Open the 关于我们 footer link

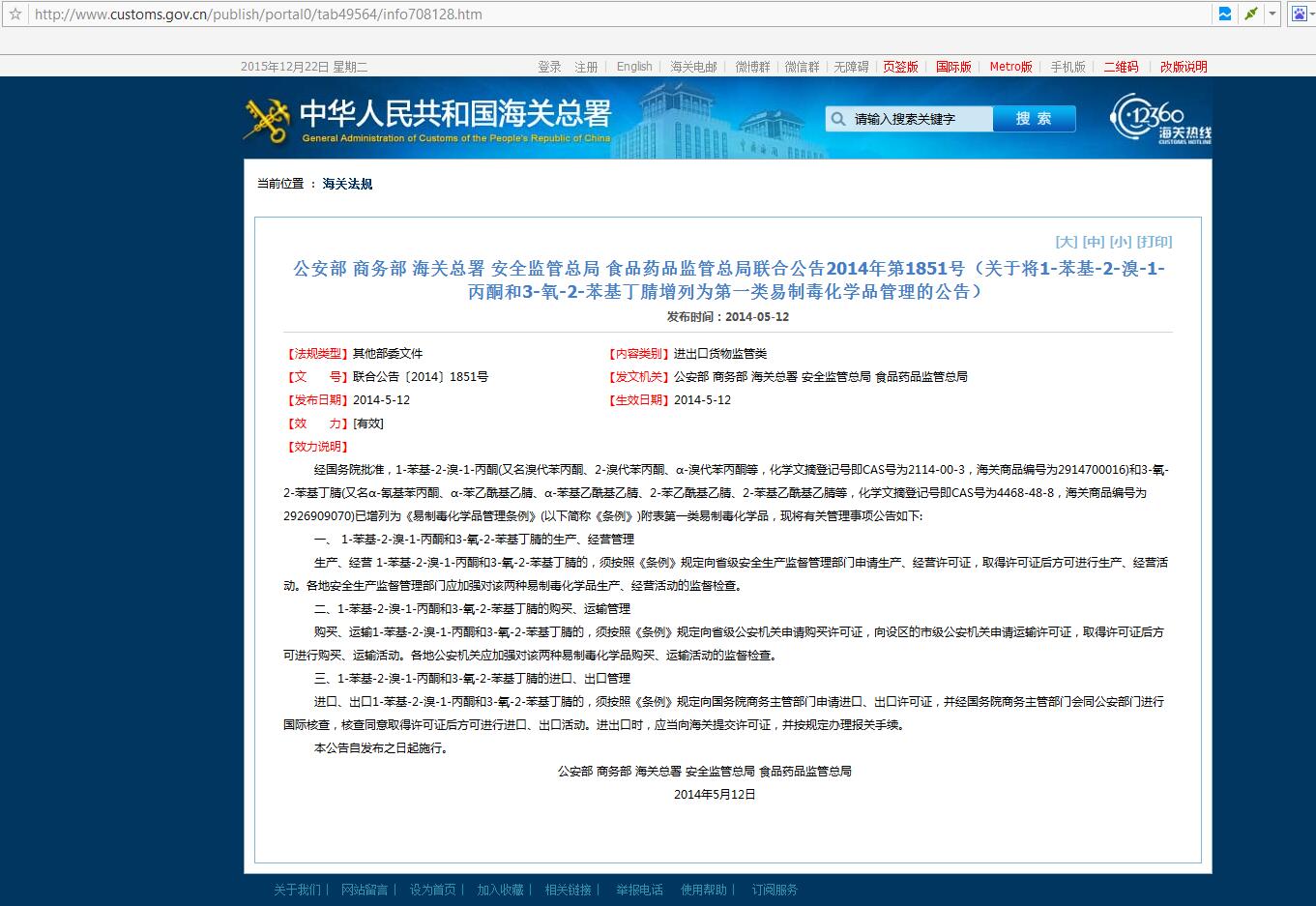tap(297, 890)
